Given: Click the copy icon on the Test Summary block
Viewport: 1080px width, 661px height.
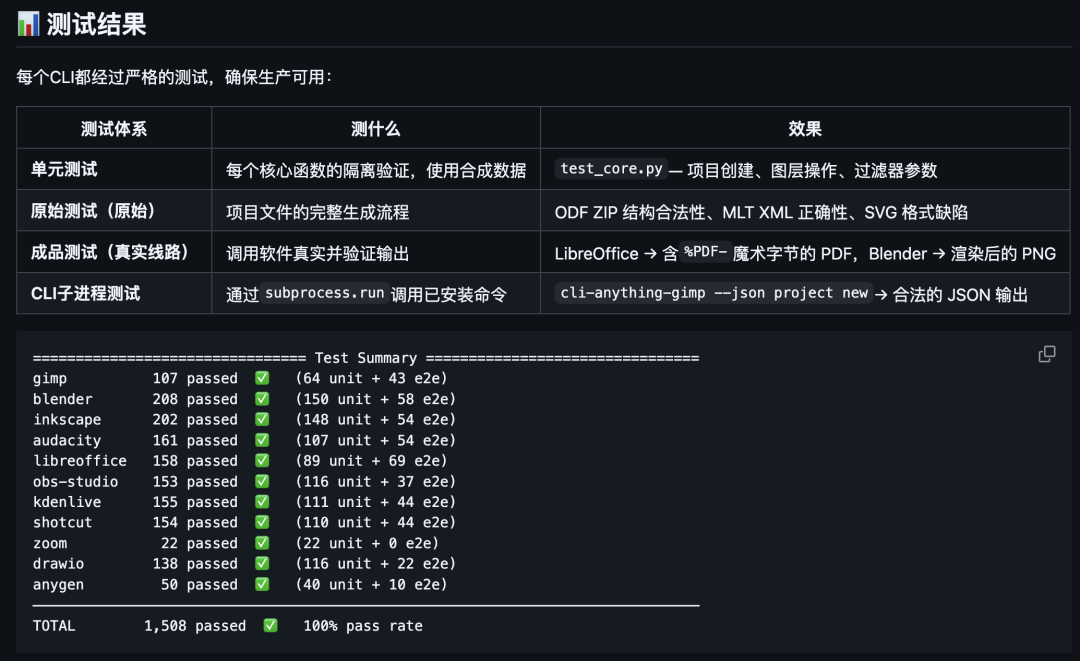Looking at the screenshot, I should pos(1047,354).
